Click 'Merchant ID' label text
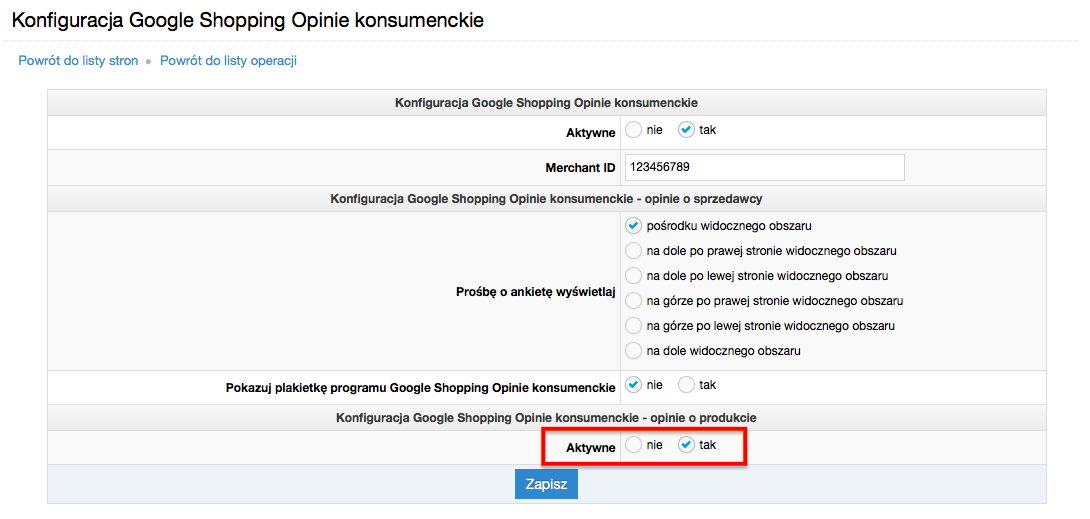 [x=580, y=168]
